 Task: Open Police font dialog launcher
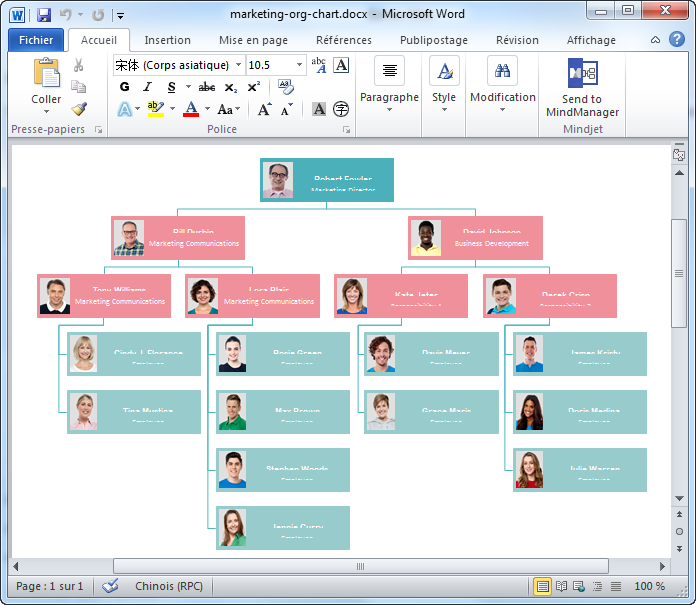(346, 130)
